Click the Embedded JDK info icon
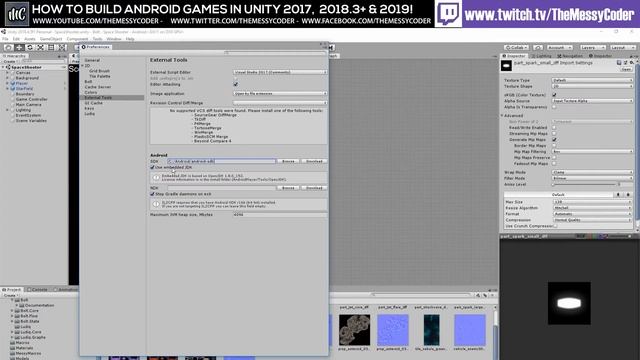Viewport: 640px width, 360px height. (156, 178)
